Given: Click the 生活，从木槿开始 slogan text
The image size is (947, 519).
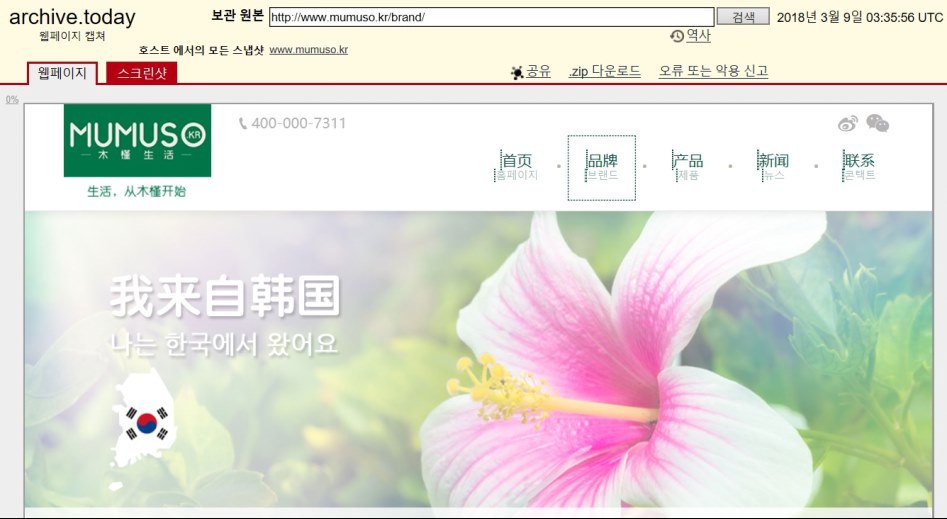Looking at the screenshot, I should tap(136, 192).
